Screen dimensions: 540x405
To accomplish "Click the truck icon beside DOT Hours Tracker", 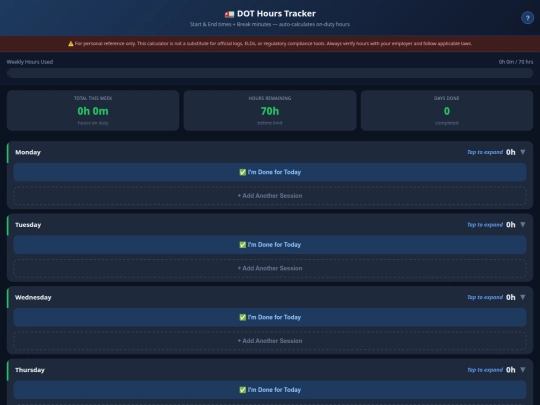I will [229, 14].
